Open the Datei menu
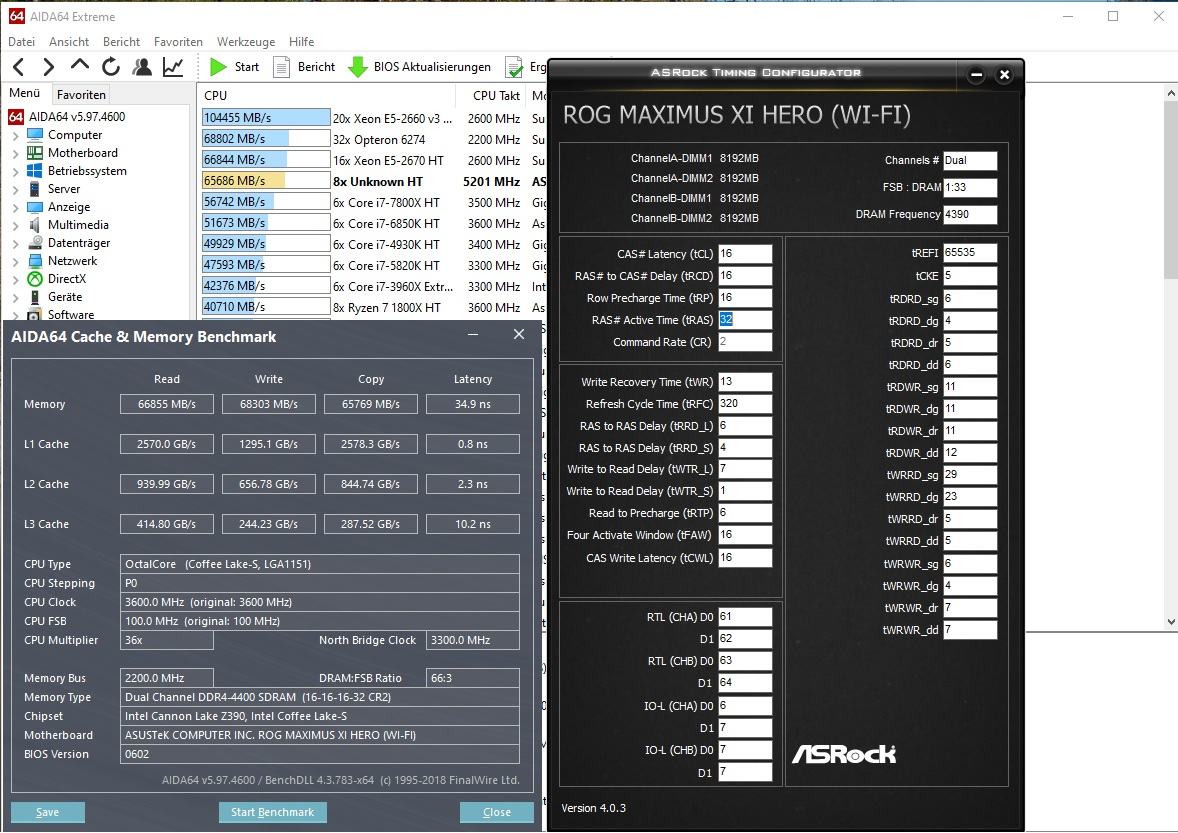 [x=21, y=42]
